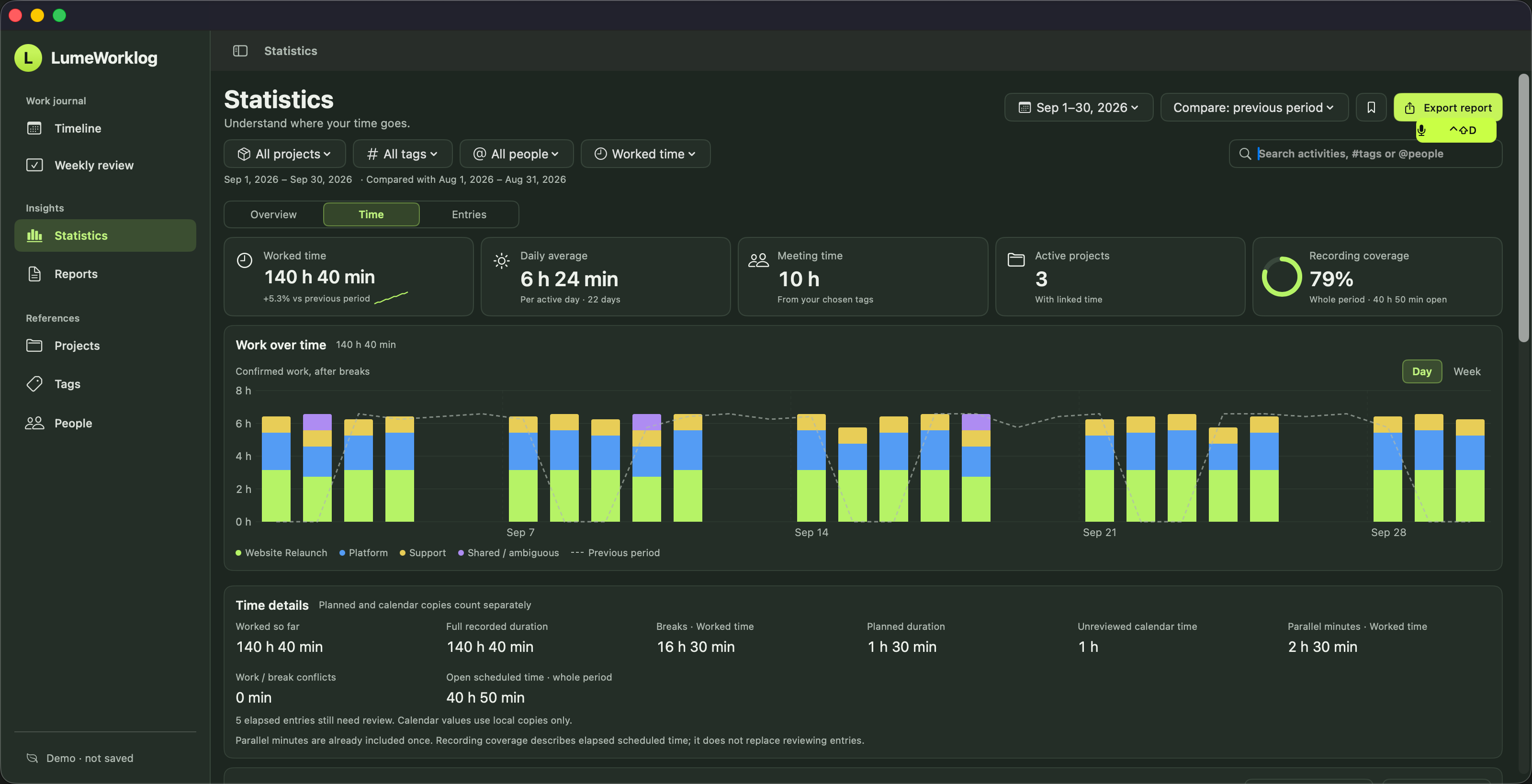Click the 16 h 30 min breaks value
Image resolution: width=1532 pixels, height=784 pixels.
pos(696,647)
